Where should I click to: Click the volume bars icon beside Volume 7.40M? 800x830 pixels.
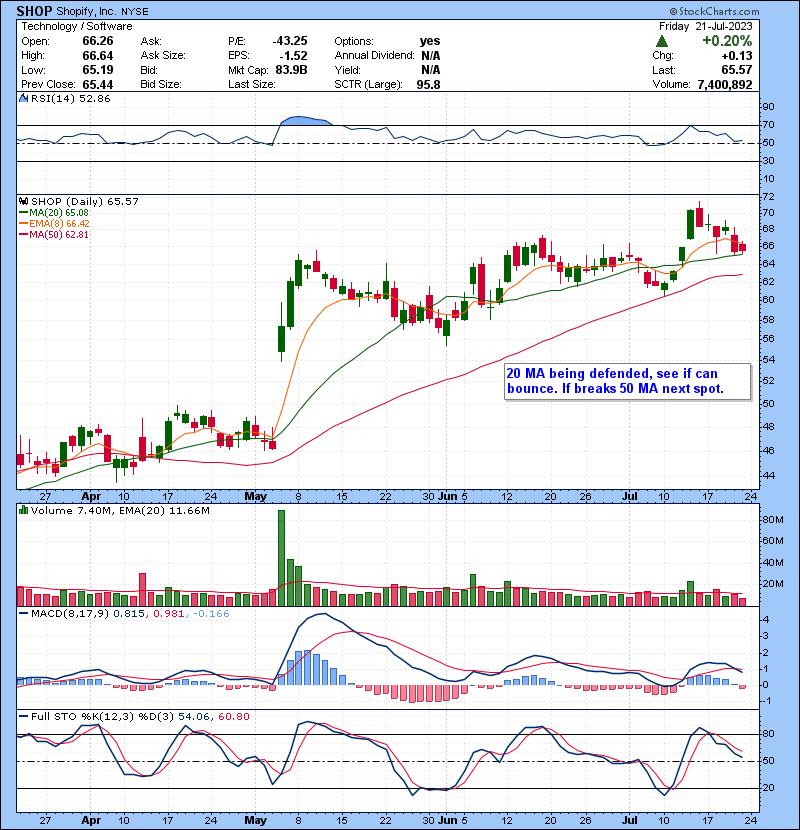(x=23, y=510)
